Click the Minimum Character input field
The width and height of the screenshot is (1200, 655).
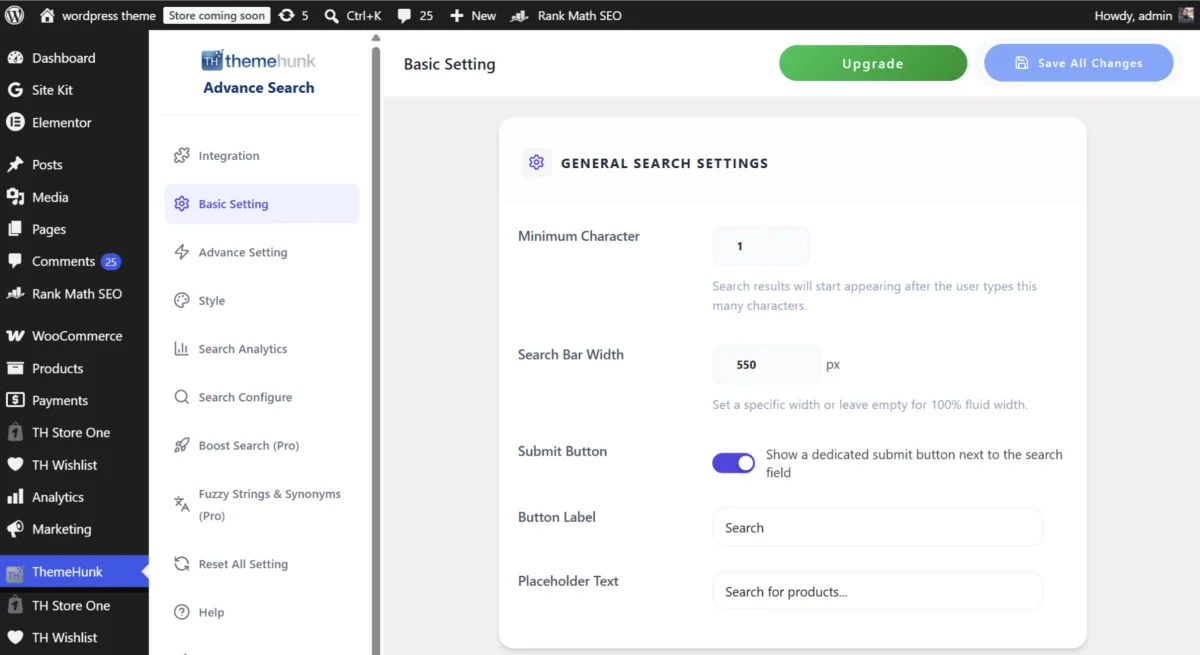[761, 246]
